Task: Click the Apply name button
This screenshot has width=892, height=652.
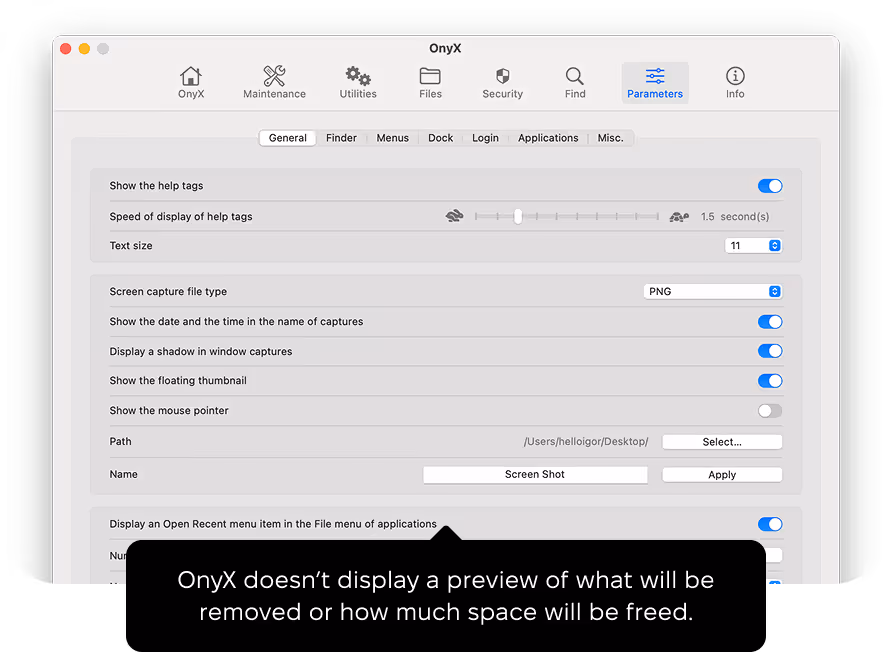Action: pos(722,474)
